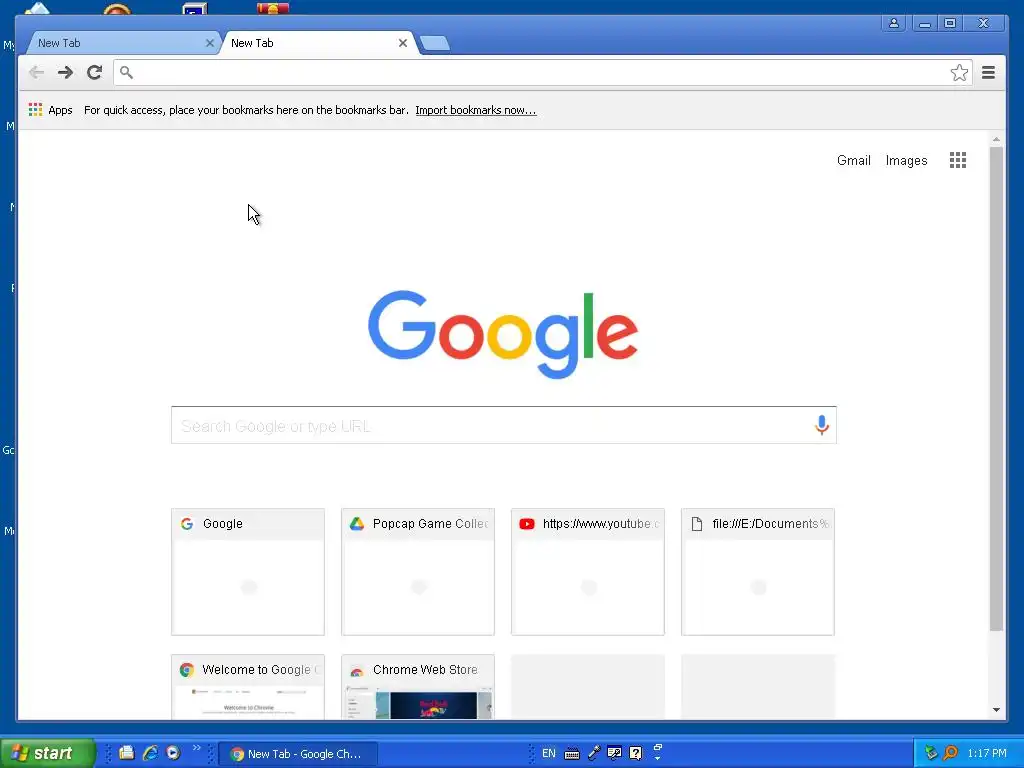
Task: Click the Google logo
Action: tap(503, 334)
